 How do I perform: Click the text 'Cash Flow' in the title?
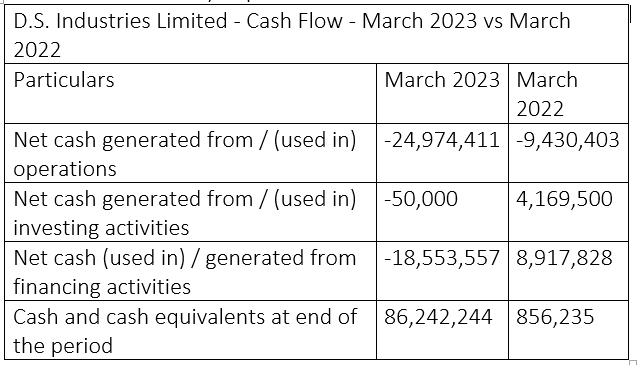click(294, 21)
